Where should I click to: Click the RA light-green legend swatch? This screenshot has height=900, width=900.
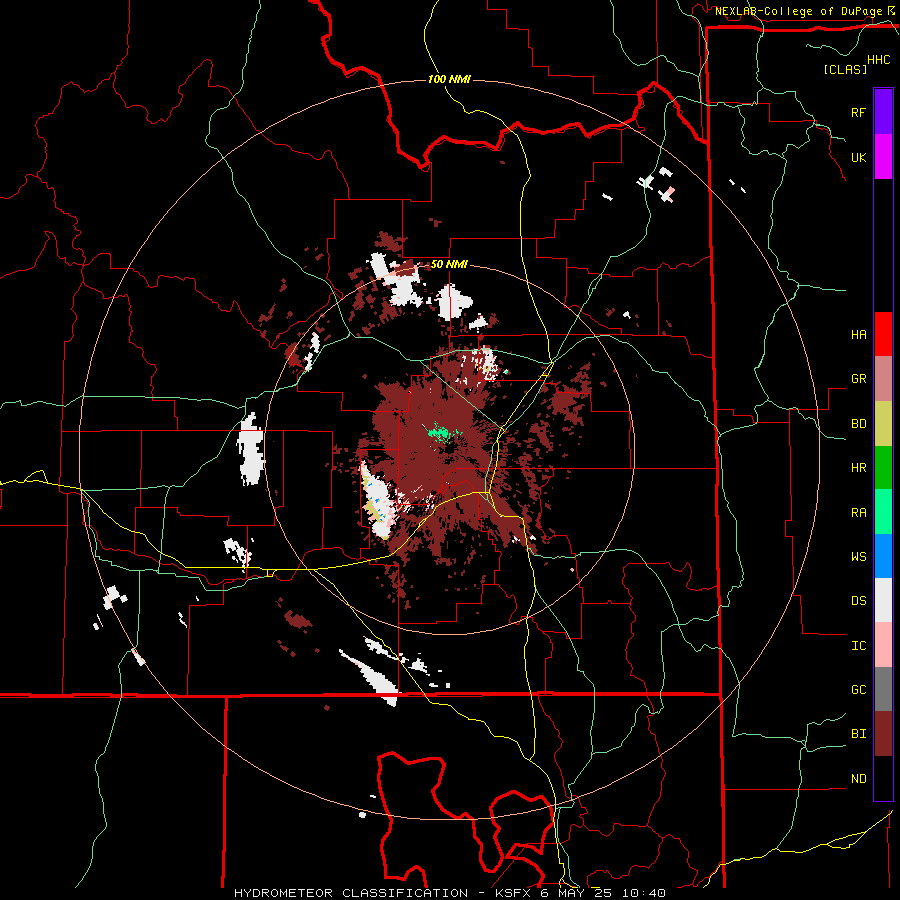[883, 512]
